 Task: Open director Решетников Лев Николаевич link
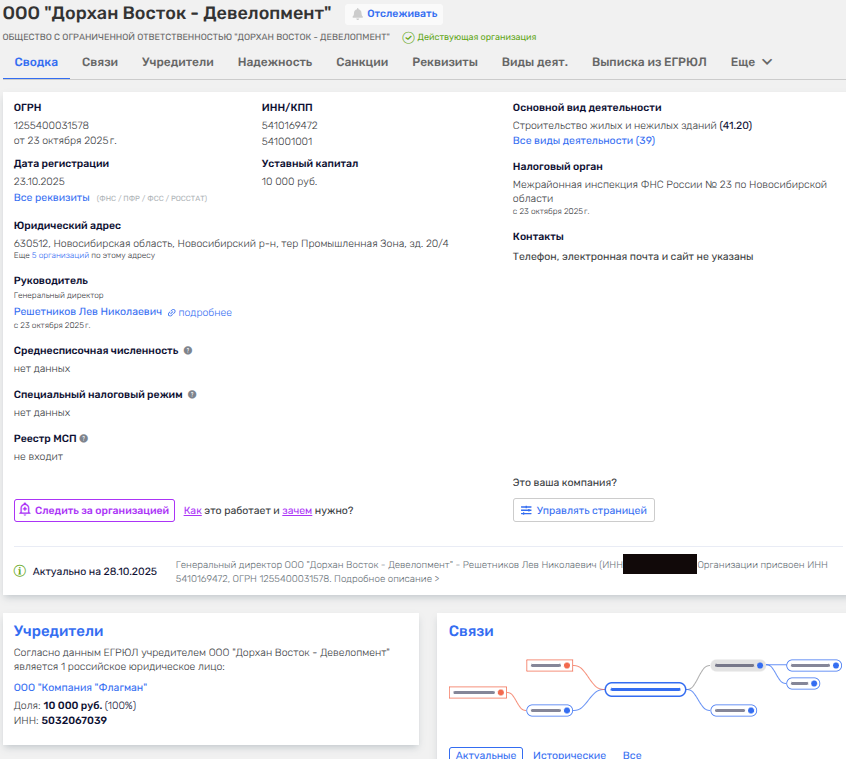pyautogui.click(x=88, y=312)
